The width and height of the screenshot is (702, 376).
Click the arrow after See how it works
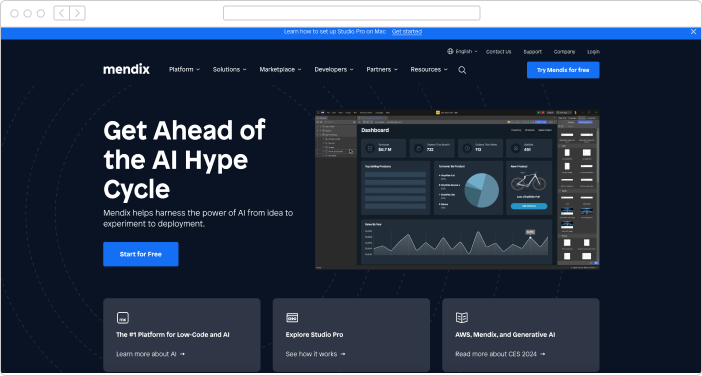pyautogui.click(x=342, y=354)
